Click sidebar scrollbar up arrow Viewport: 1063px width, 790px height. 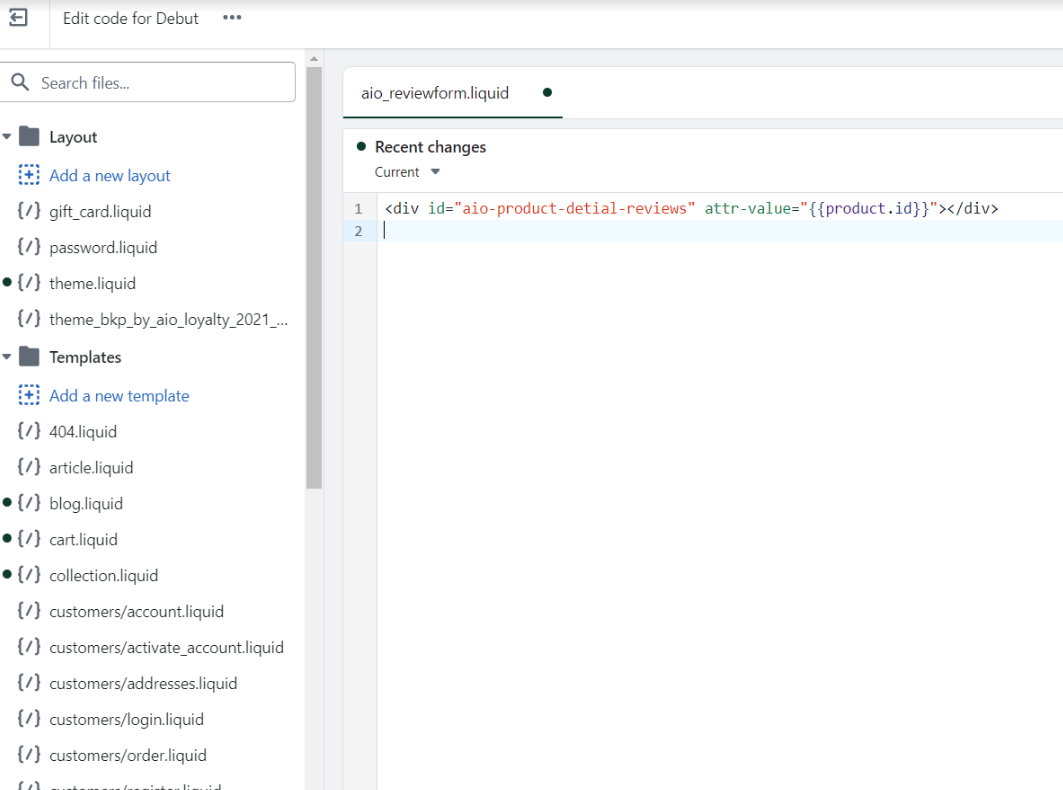pyautogui.click(x=314, y=59)
